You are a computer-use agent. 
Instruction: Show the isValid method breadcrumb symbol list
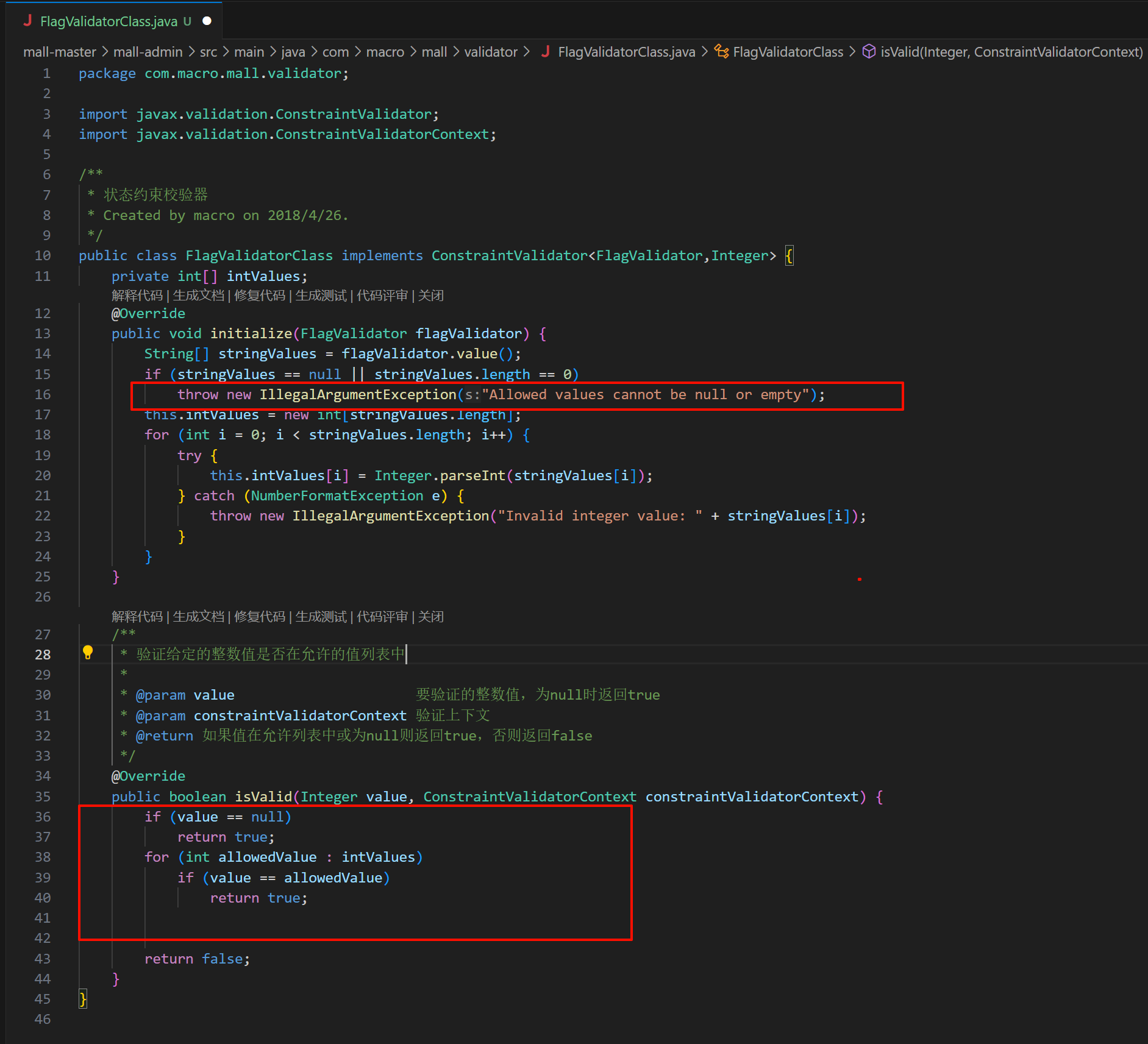[x=1011, y=52]
